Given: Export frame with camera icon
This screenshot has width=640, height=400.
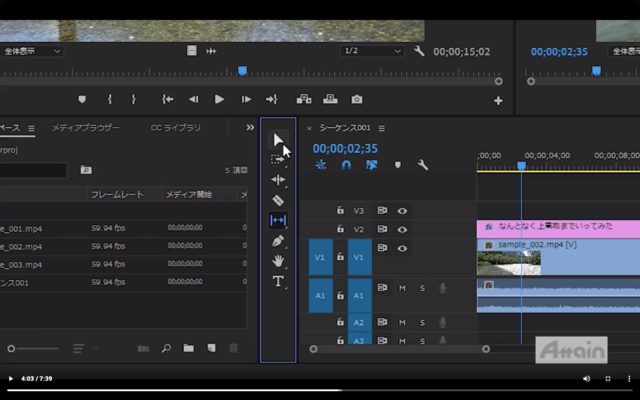Looking at the screenshot, I should [x=357, y=99].
